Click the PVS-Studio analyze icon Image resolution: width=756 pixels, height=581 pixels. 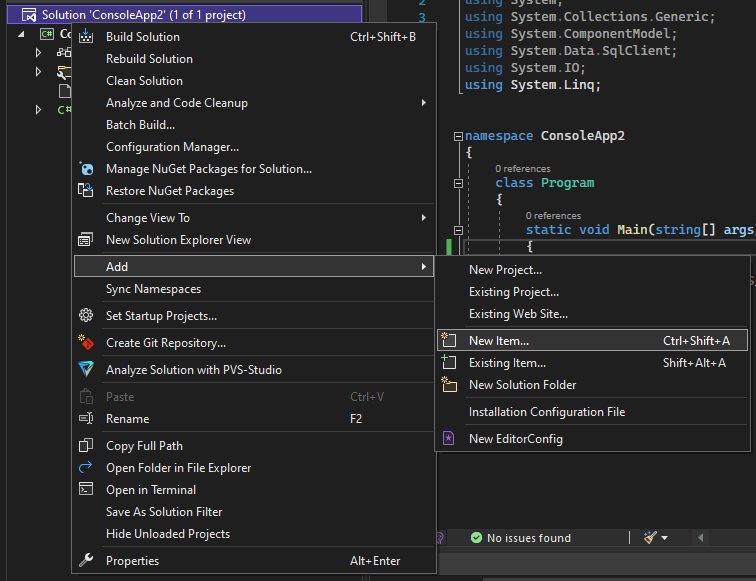87,370
